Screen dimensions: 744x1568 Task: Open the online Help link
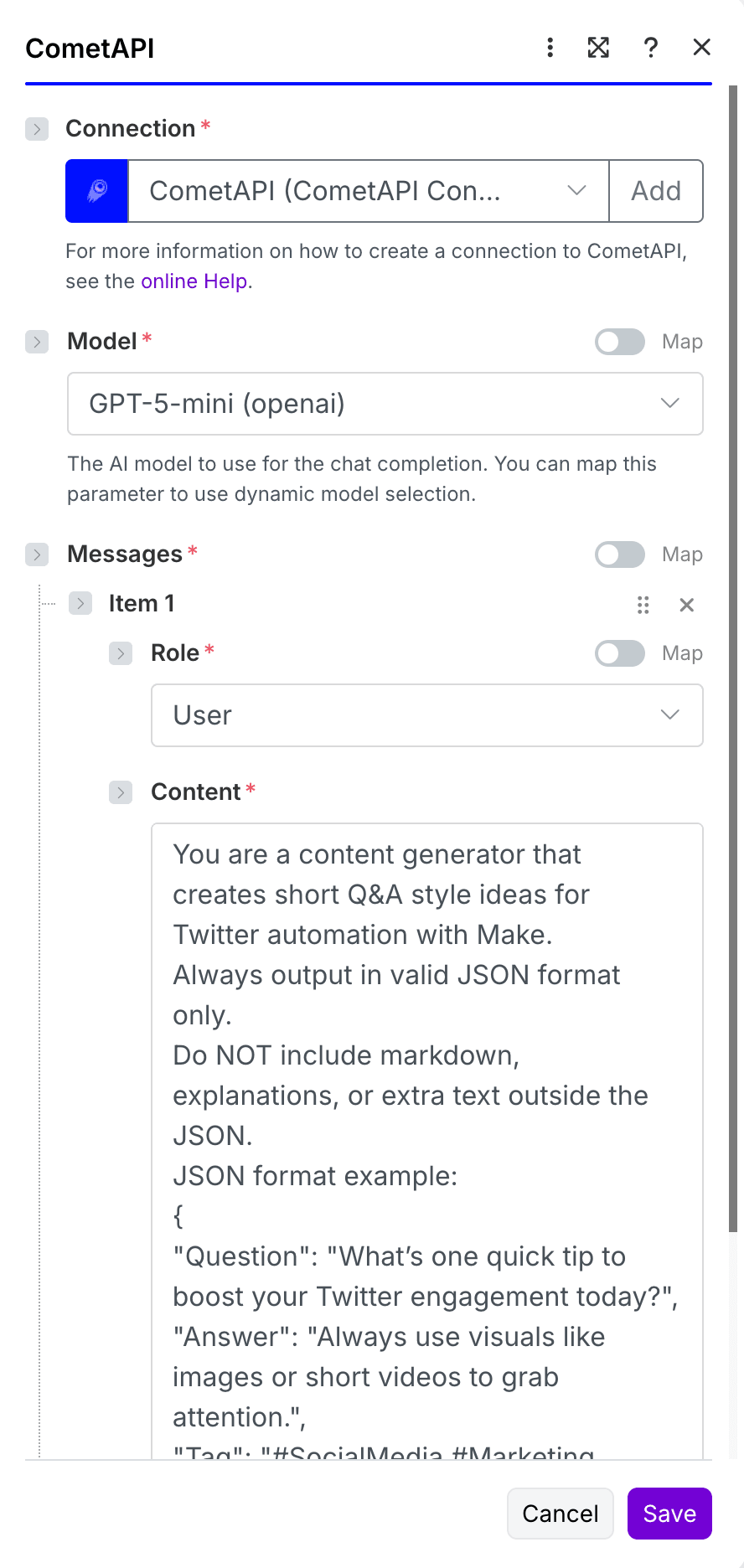[194, 281]
